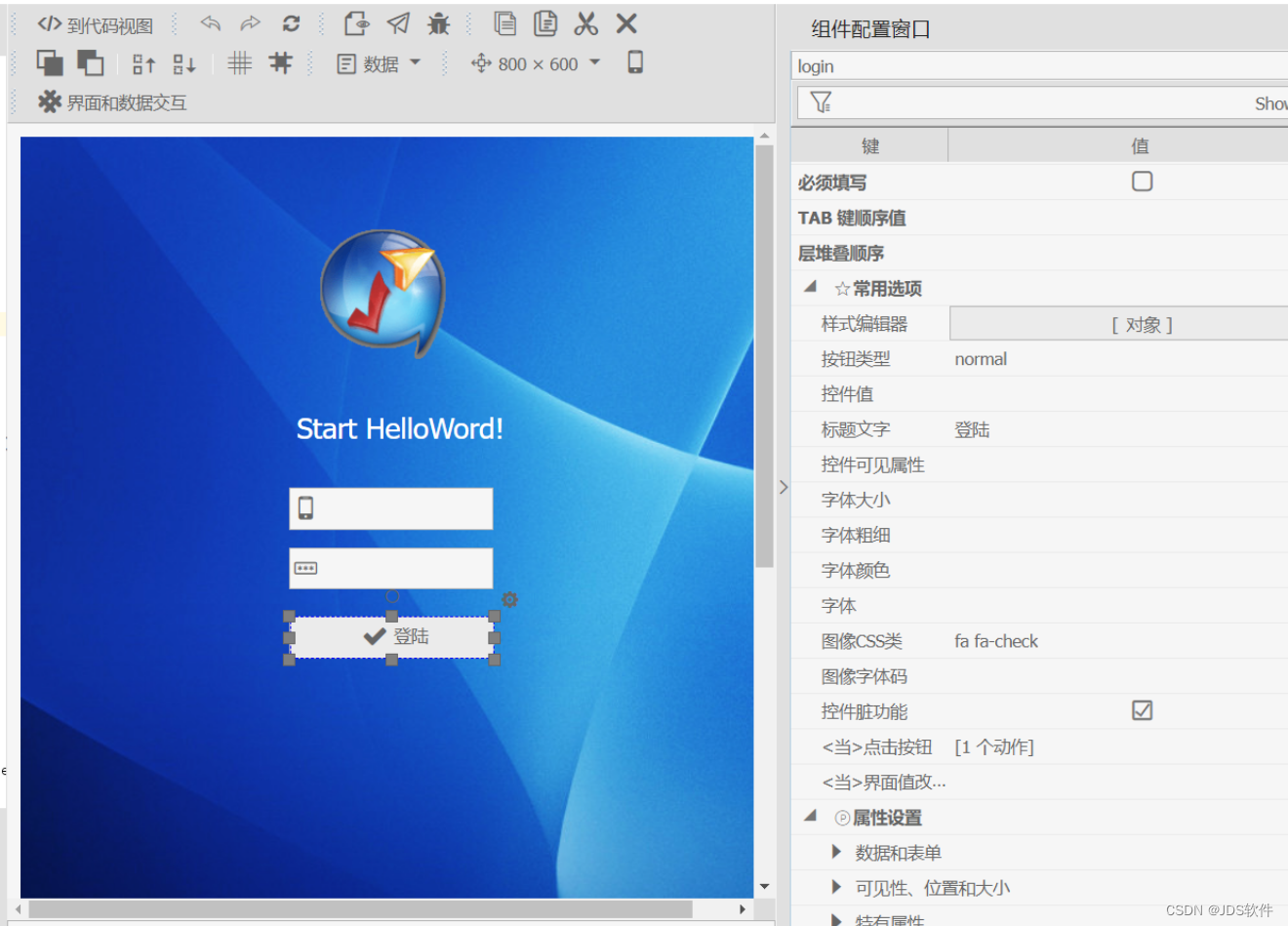This screenshot has height=926, width=1288.
Task: Click the 登陆 button on canvas
Action: coord(391,636)
